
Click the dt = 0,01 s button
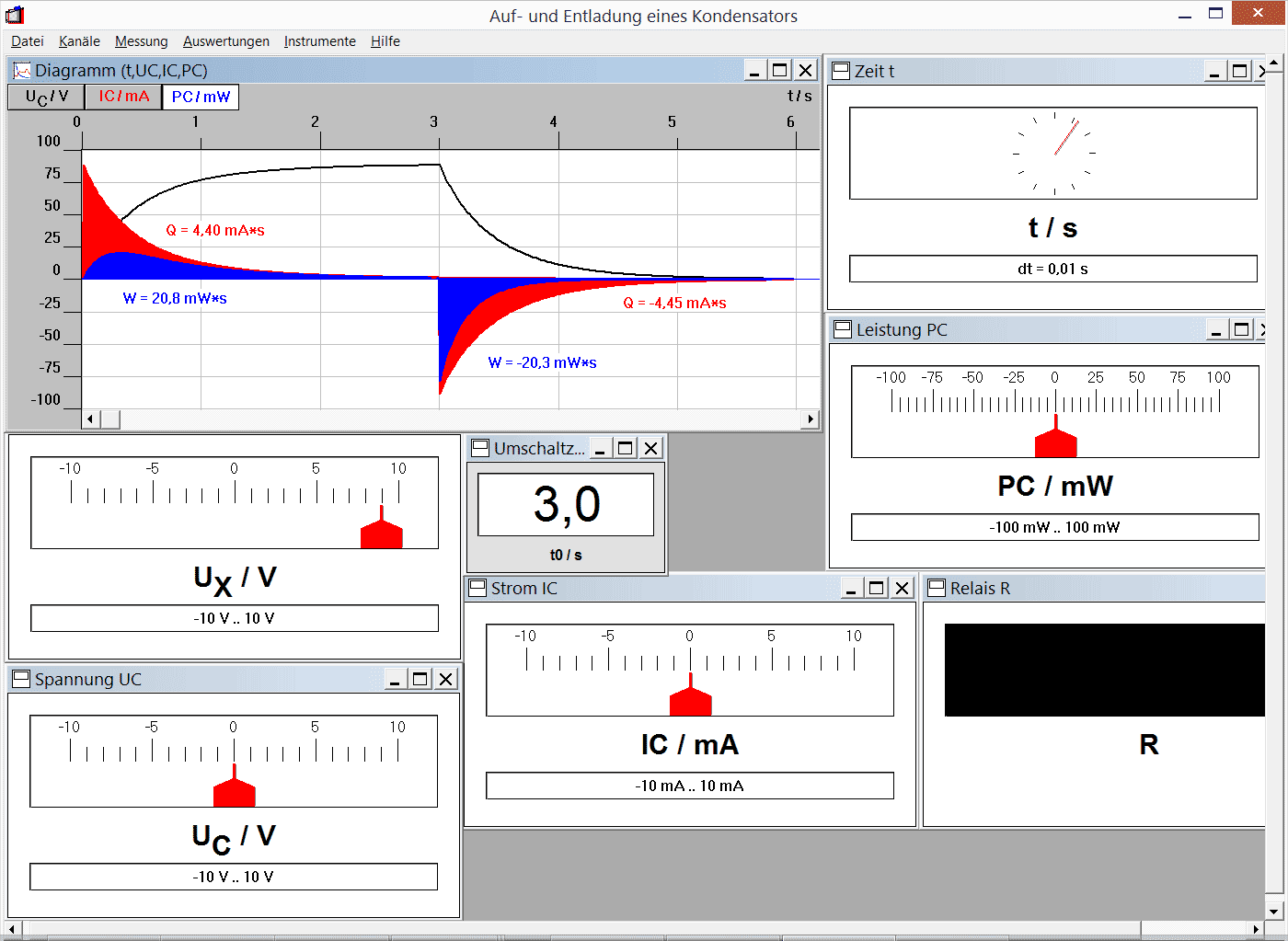point(1052,269)
